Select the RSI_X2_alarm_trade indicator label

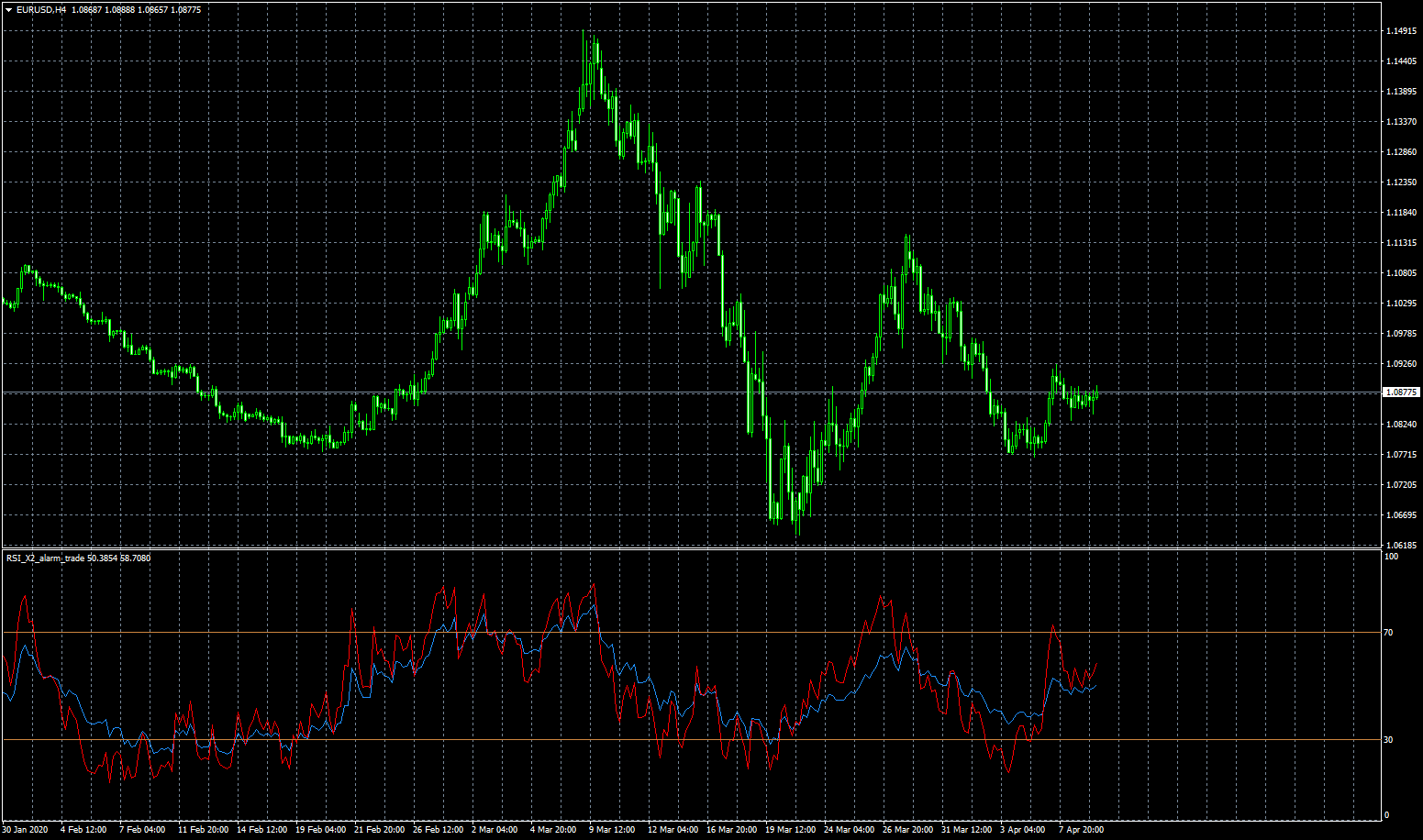(x=46, y=558)
